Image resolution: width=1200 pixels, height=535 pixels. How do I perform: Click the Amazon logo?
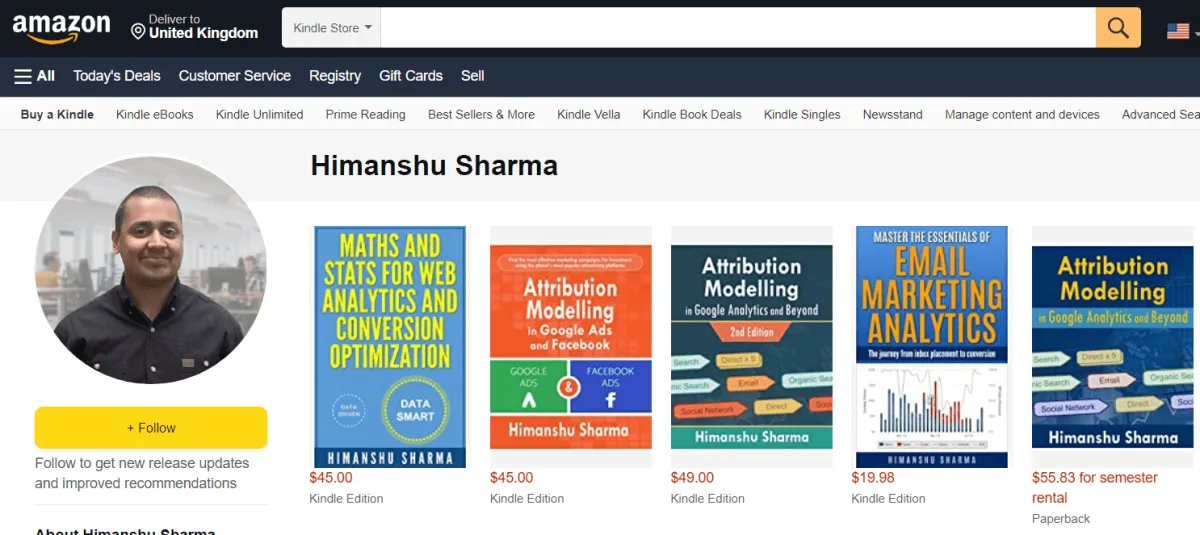click(x=61, y=28)
